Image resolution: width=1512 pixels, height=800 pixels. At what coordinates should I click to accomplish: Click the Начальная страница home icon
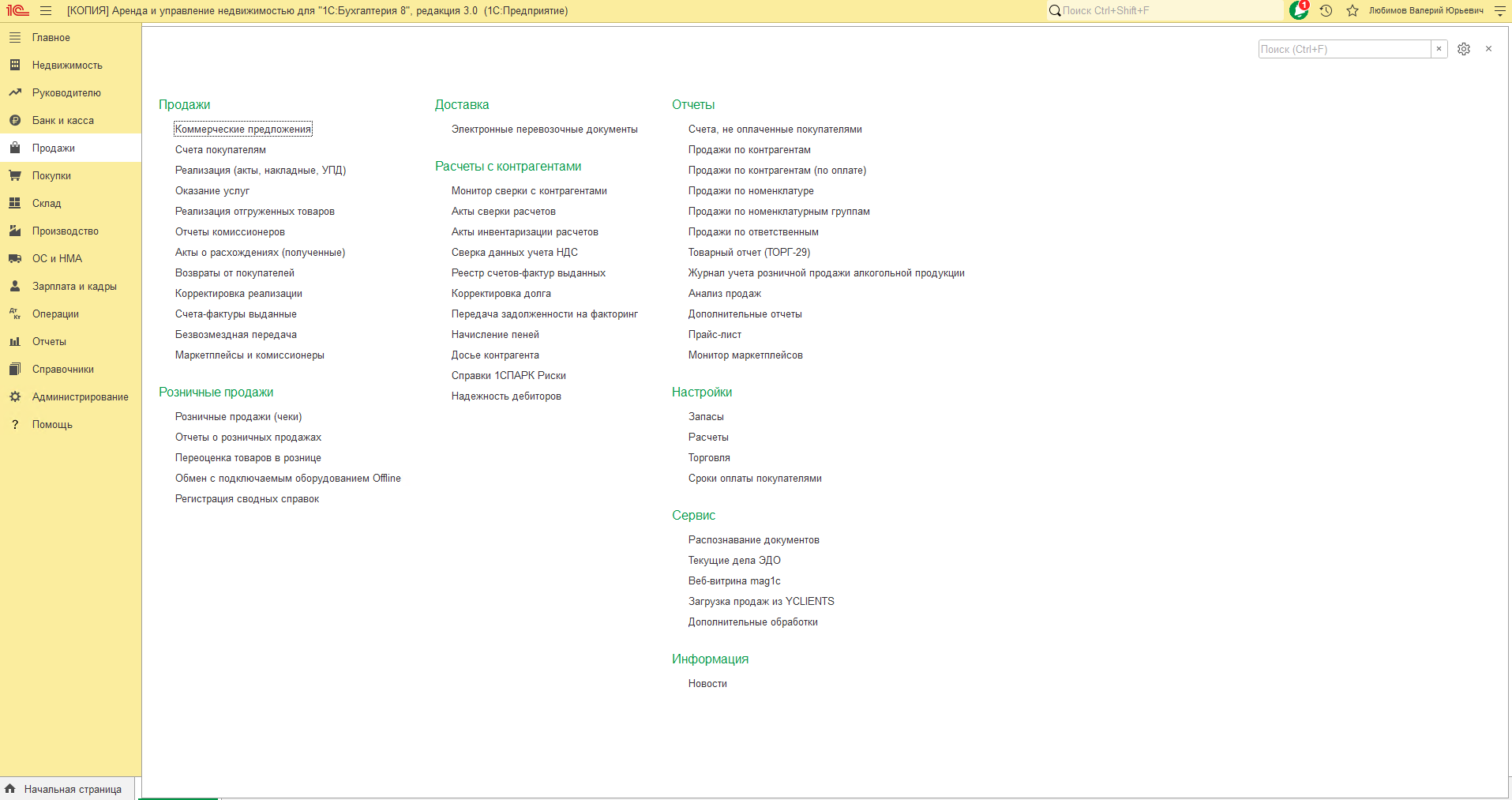pos(10,788)
